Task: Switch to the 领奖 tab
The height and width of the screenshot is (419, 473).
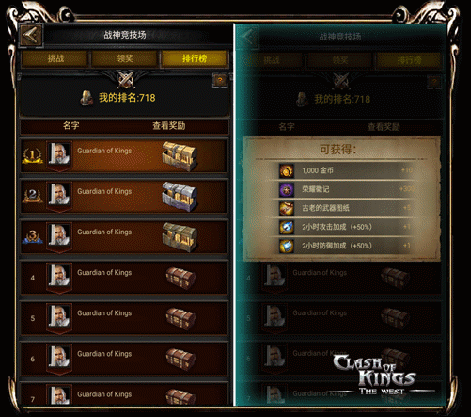Action: point(125,59)
